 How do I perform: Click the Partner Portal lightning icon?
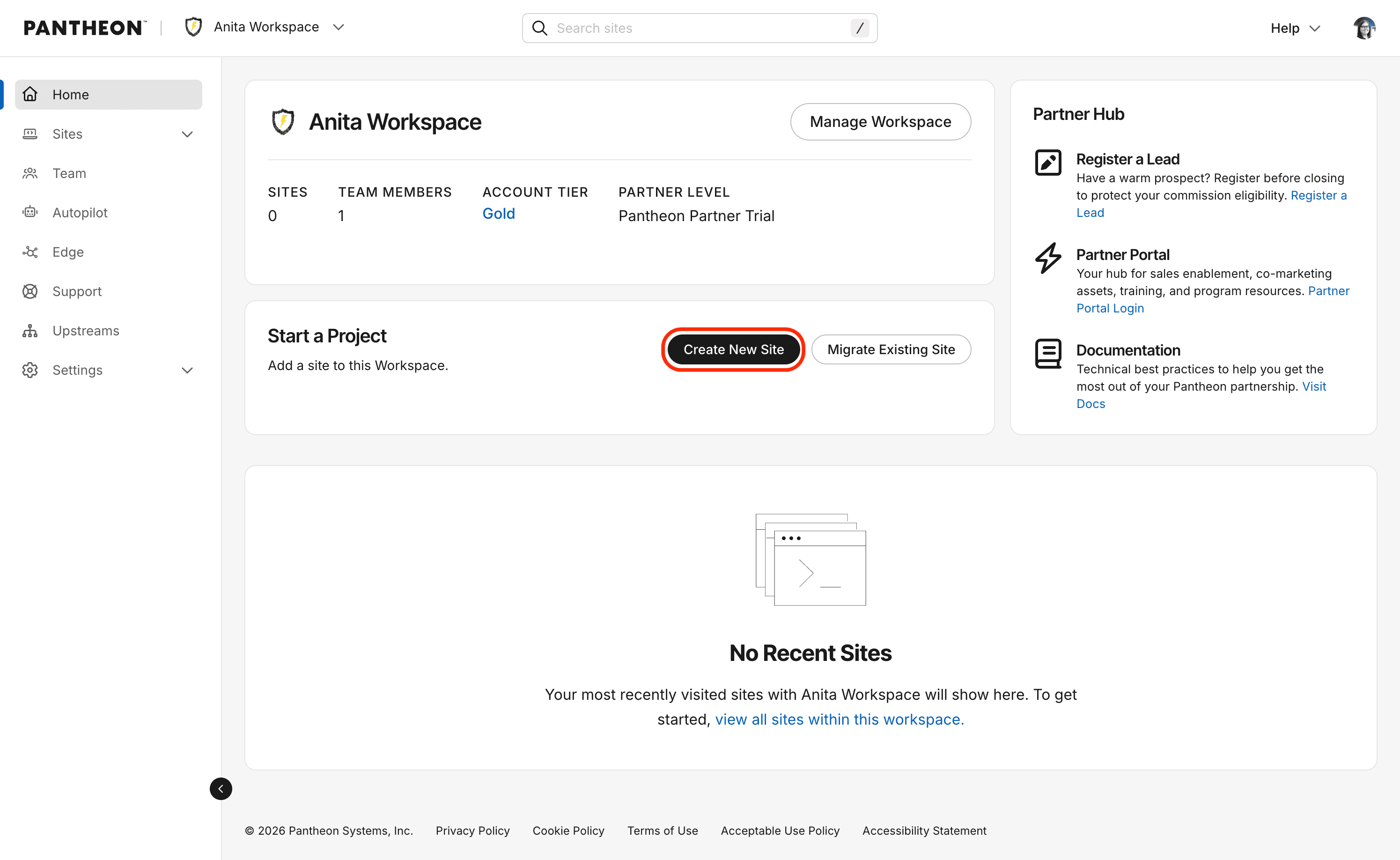pyautogui.click(x=1047, y=258)
